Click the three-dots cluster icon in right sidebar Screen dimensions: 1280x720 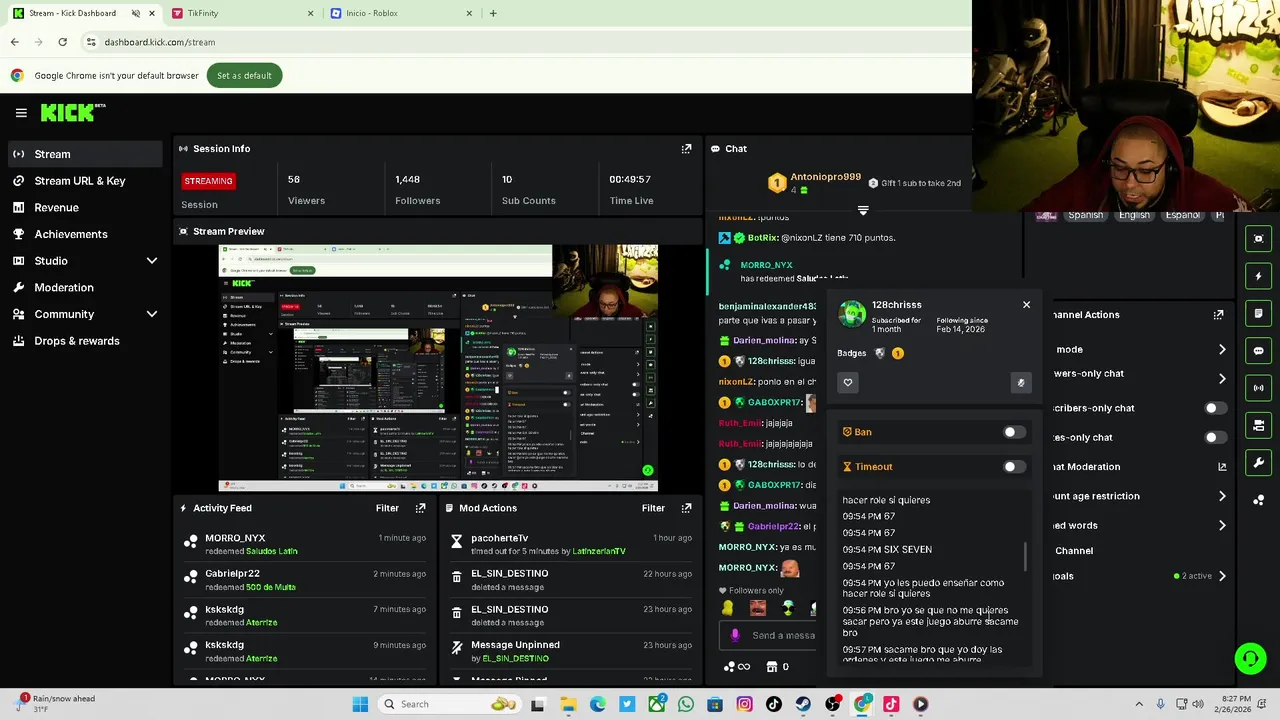tap(1259, 500)
